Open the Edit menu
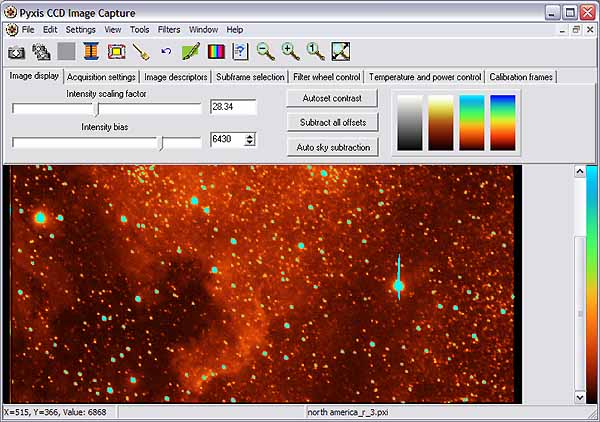The width and height of the screenshot is (600, 422). [50, 30]
